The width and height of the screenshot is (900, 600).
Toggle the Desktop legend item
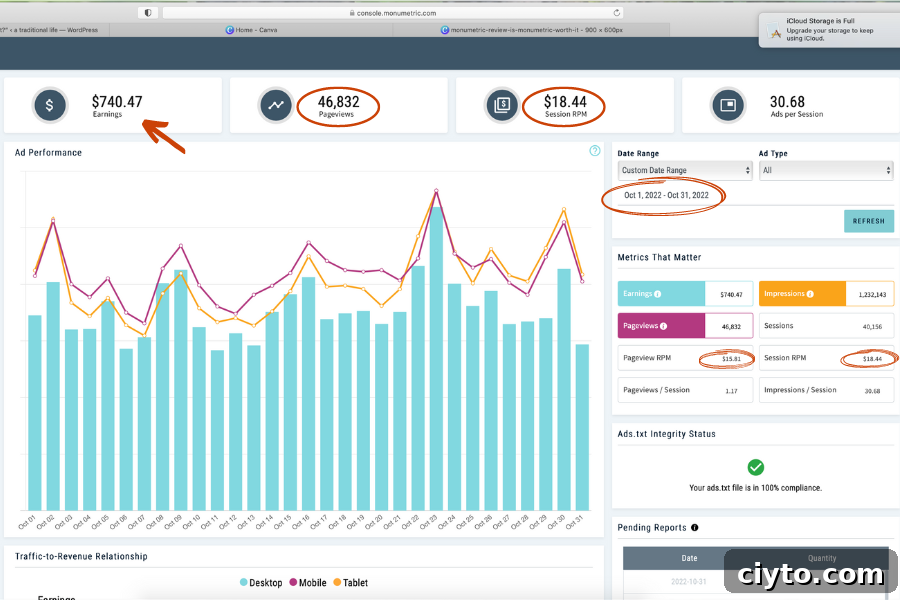tap(261, 583)
